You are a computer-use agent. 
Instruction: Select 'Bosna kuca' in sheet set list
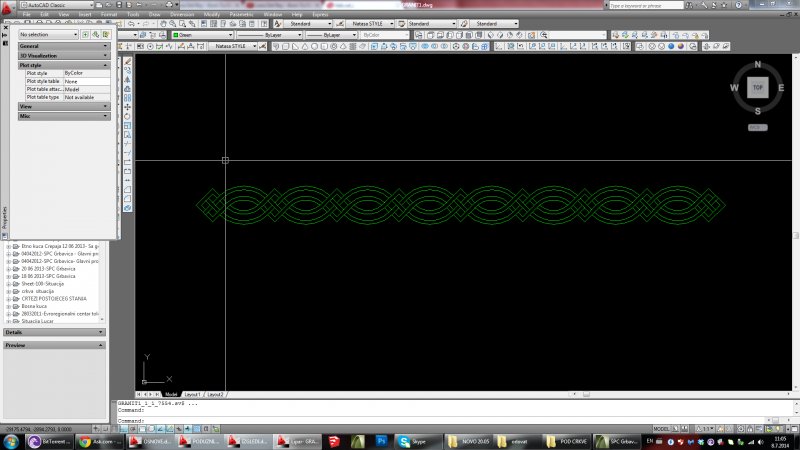coord(34,306)
